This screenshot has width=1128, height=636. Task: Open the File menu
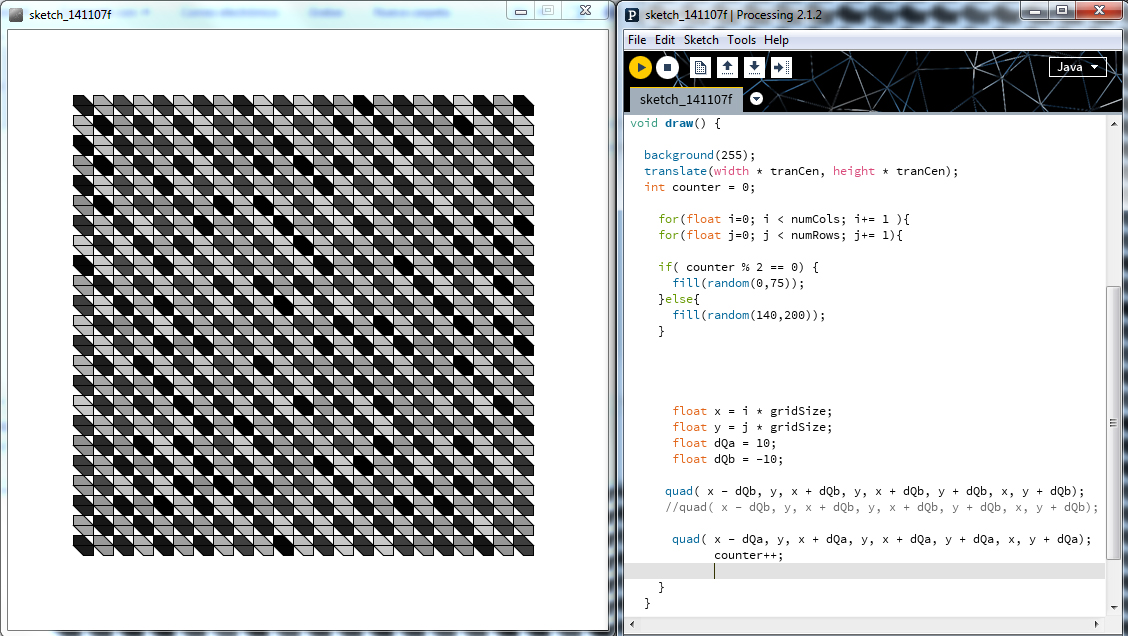click(x=636, y=40)
